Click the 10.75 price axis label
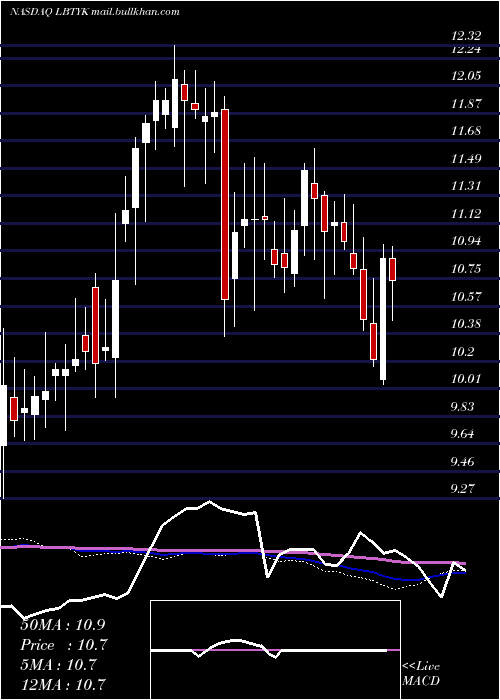This screenshot has height=700, width=500. click(x=466, y=269)
